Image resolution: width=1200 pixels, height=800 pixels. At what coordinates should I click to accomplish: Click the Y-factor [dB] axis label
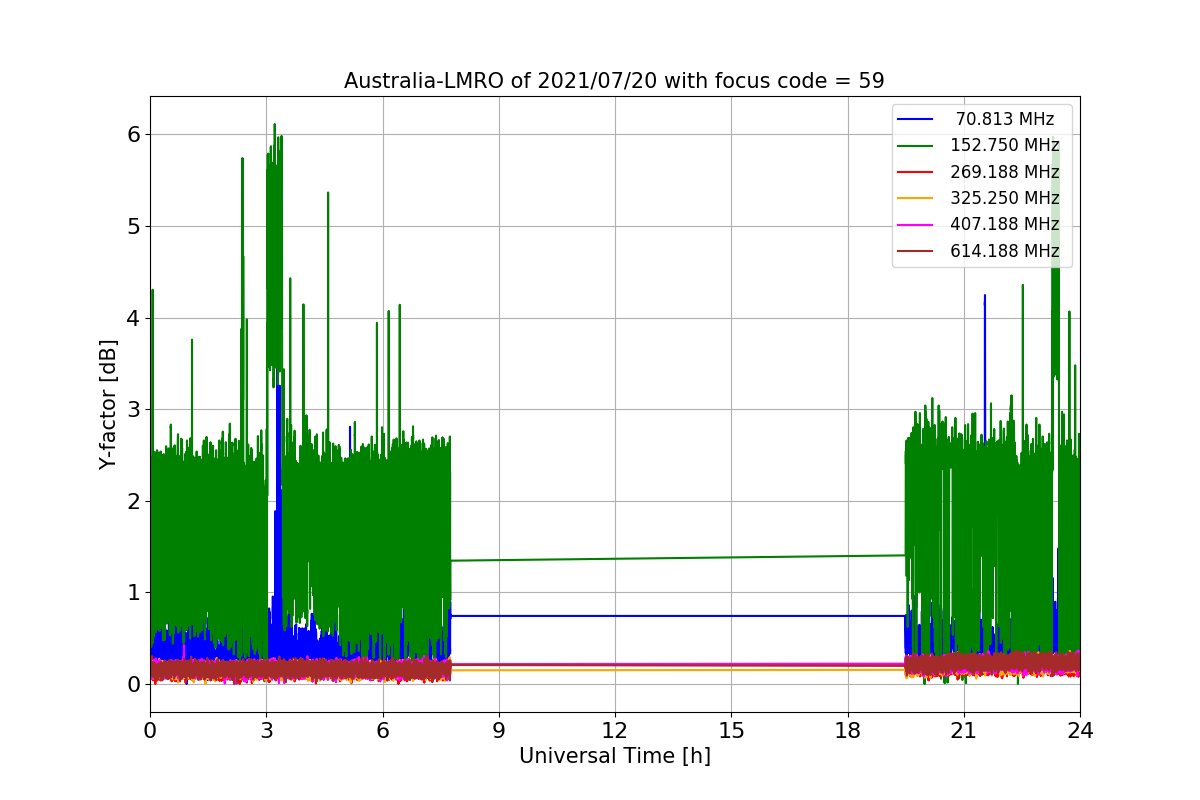108,404
